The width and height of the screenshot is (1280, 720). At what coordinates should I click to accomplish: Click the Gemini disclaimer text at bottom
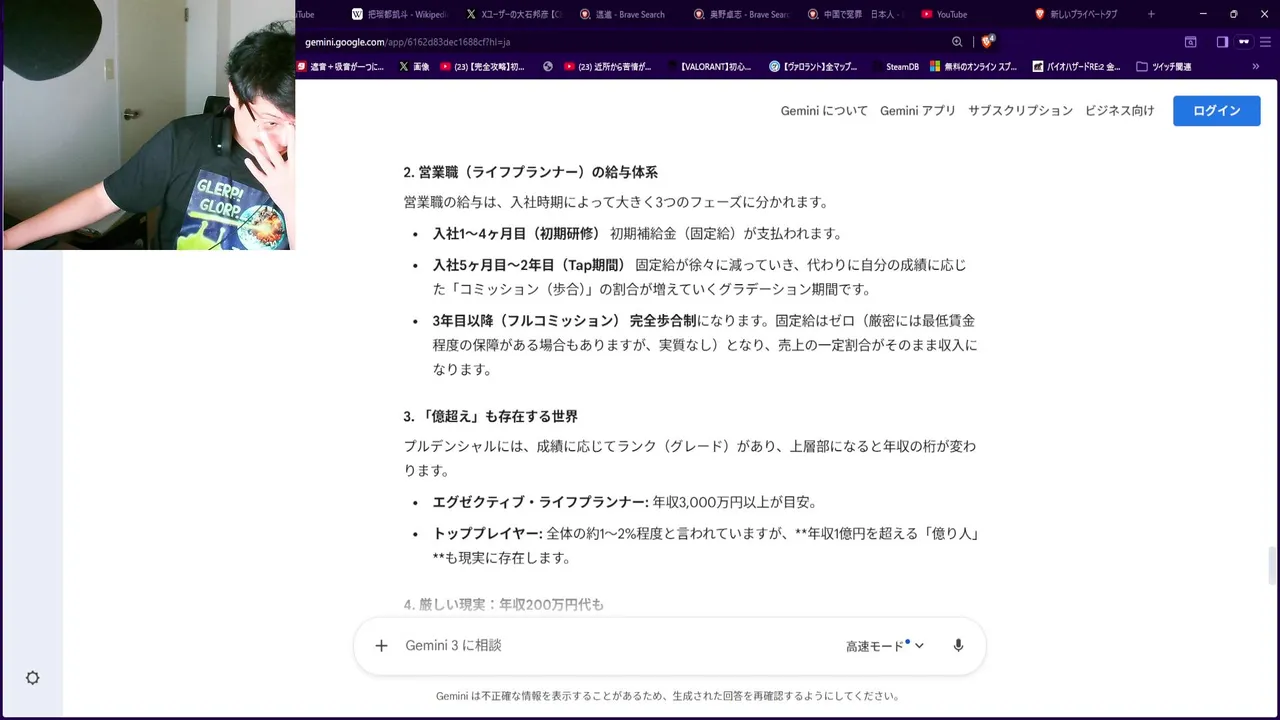(667, 696)
